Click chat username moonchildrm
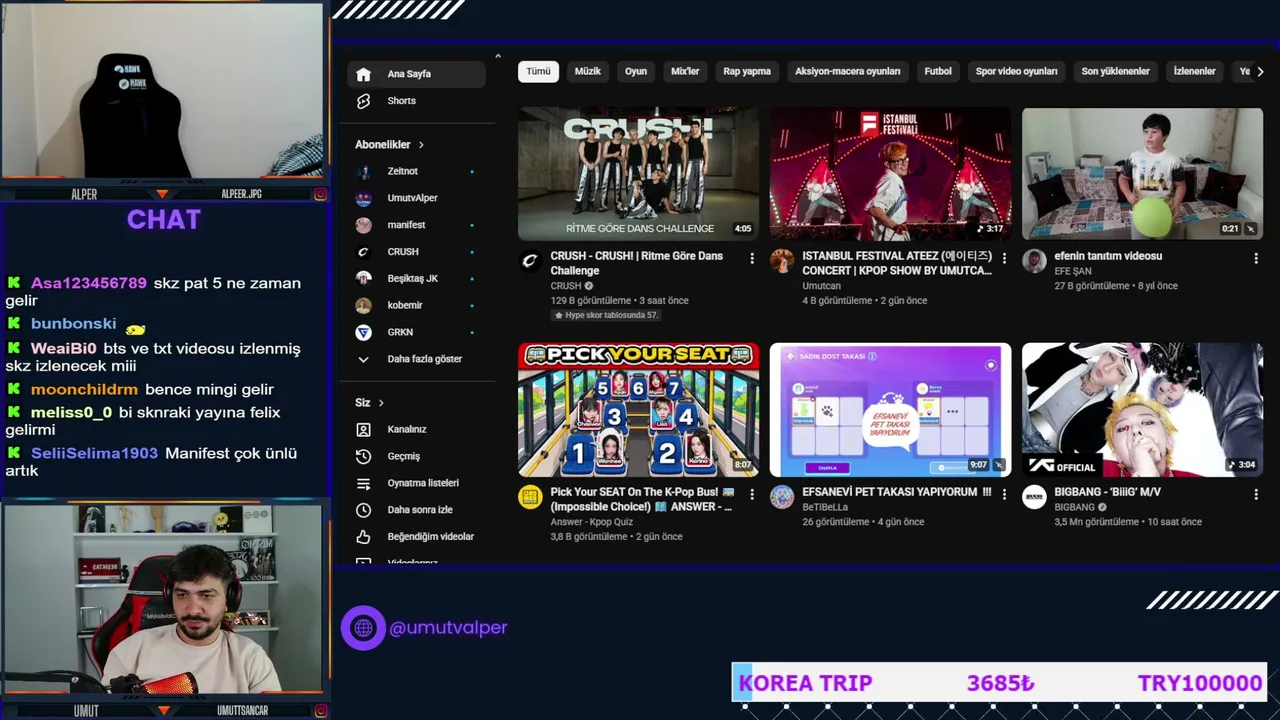 (x=84, y=390)
